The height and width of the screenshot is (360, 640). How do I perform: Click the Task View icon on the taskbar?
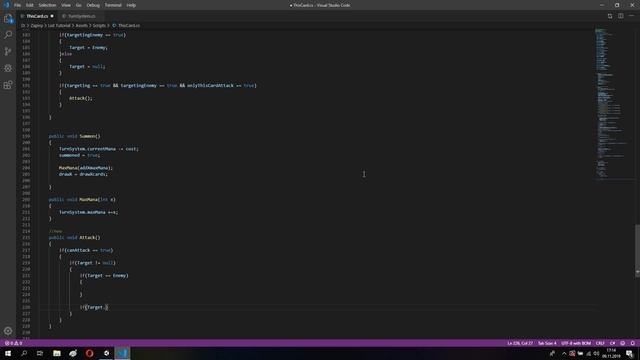(x=40, y=353)
